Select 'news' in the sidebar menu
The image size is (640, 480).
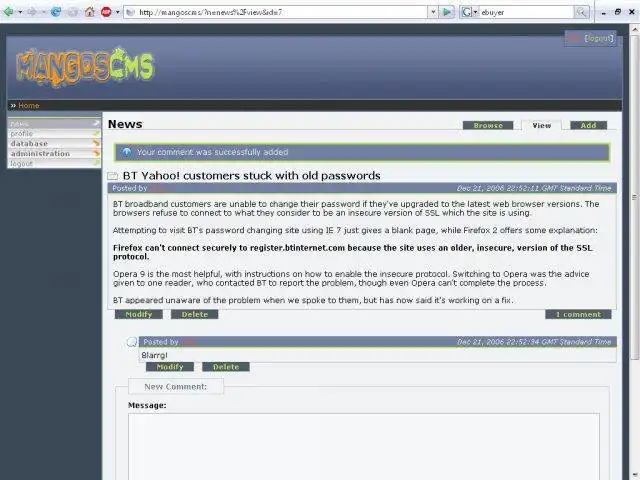(54, 123)
